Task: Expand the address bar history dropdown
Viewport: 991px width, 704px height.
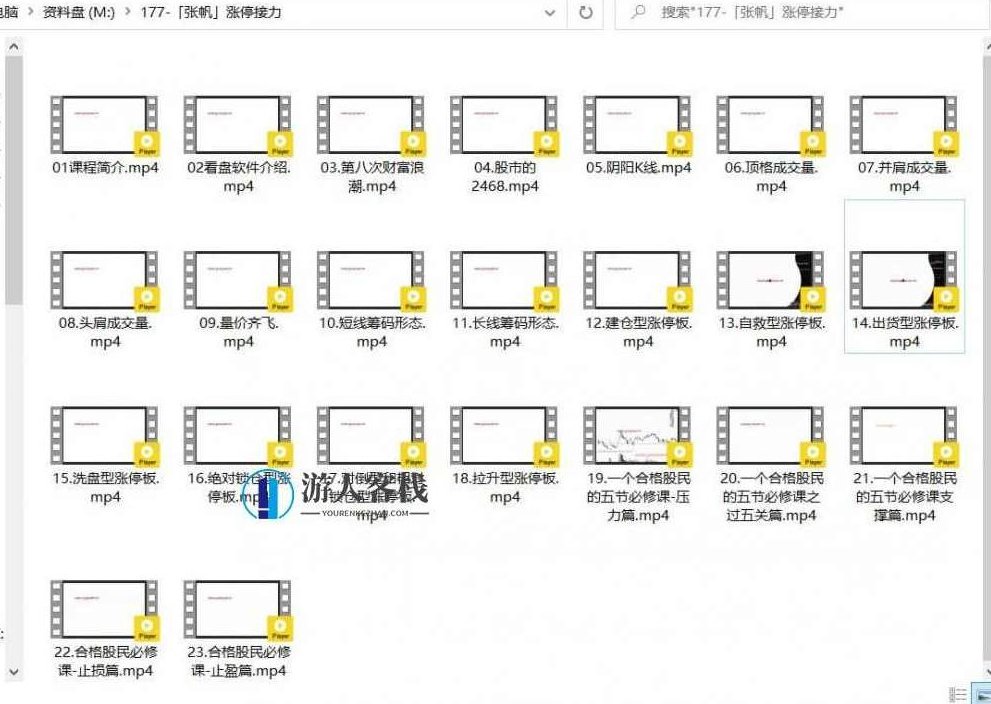Action: click(550, 13)
